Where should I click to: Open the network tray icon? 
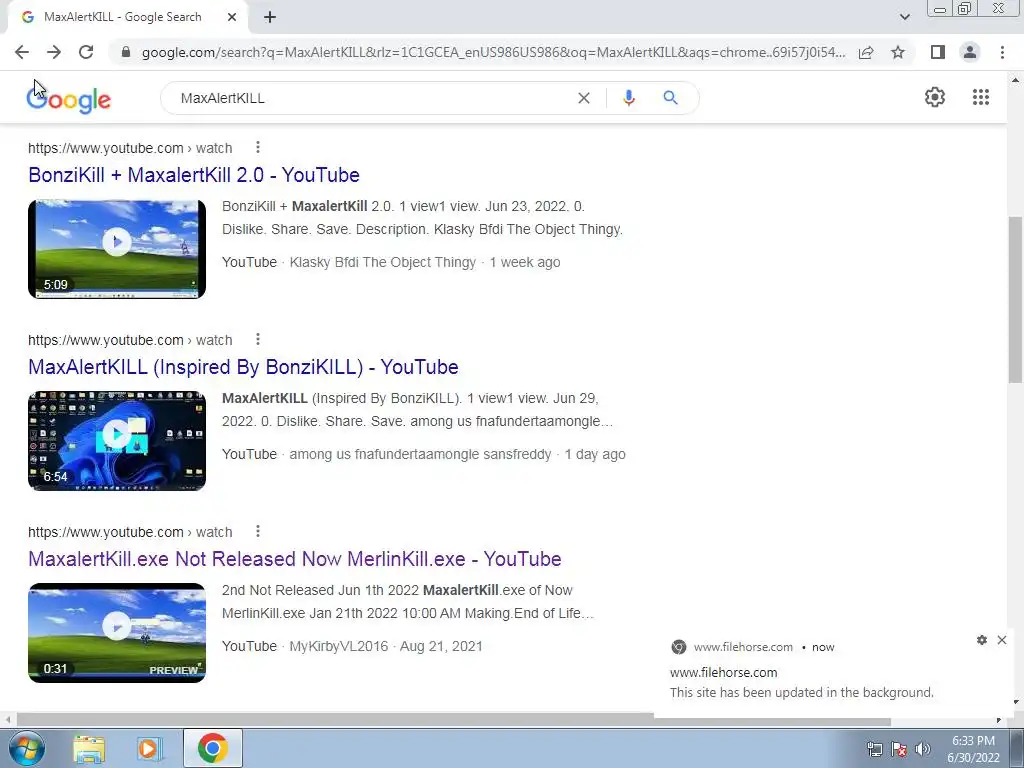(874, 749)
